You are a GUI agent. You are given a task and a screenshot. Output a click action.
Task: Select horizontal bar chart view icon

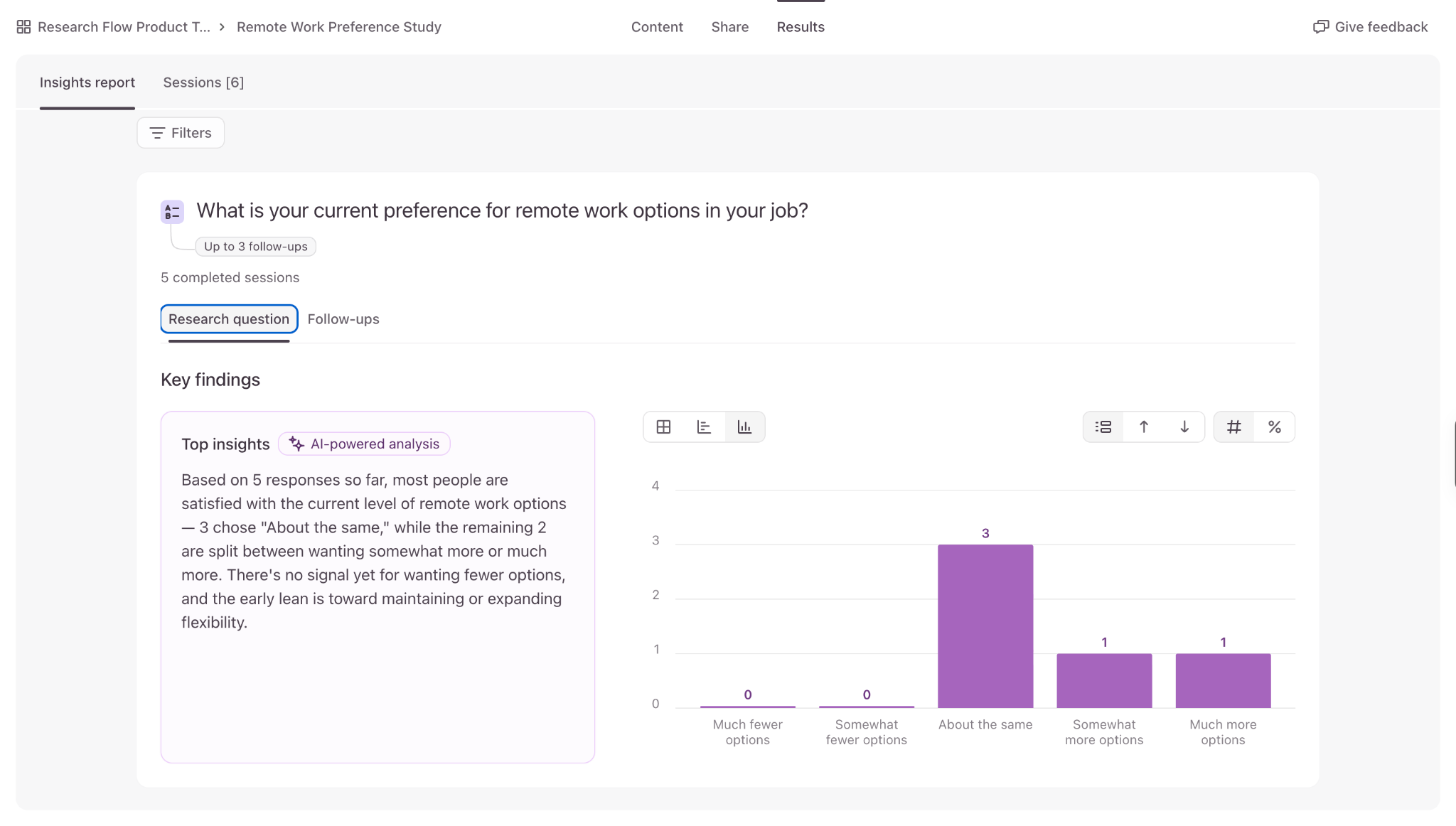pos(704,427)
